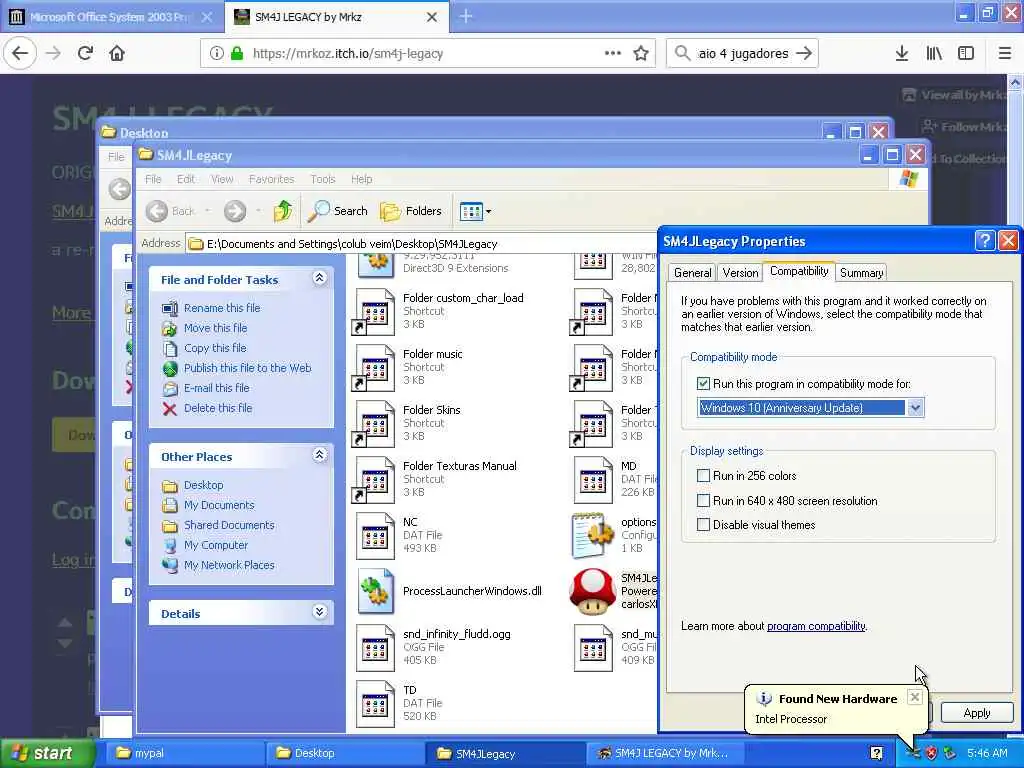
Task: Select the MD DAT file icon
Action: pyautogui.click(x=592, y=479)
